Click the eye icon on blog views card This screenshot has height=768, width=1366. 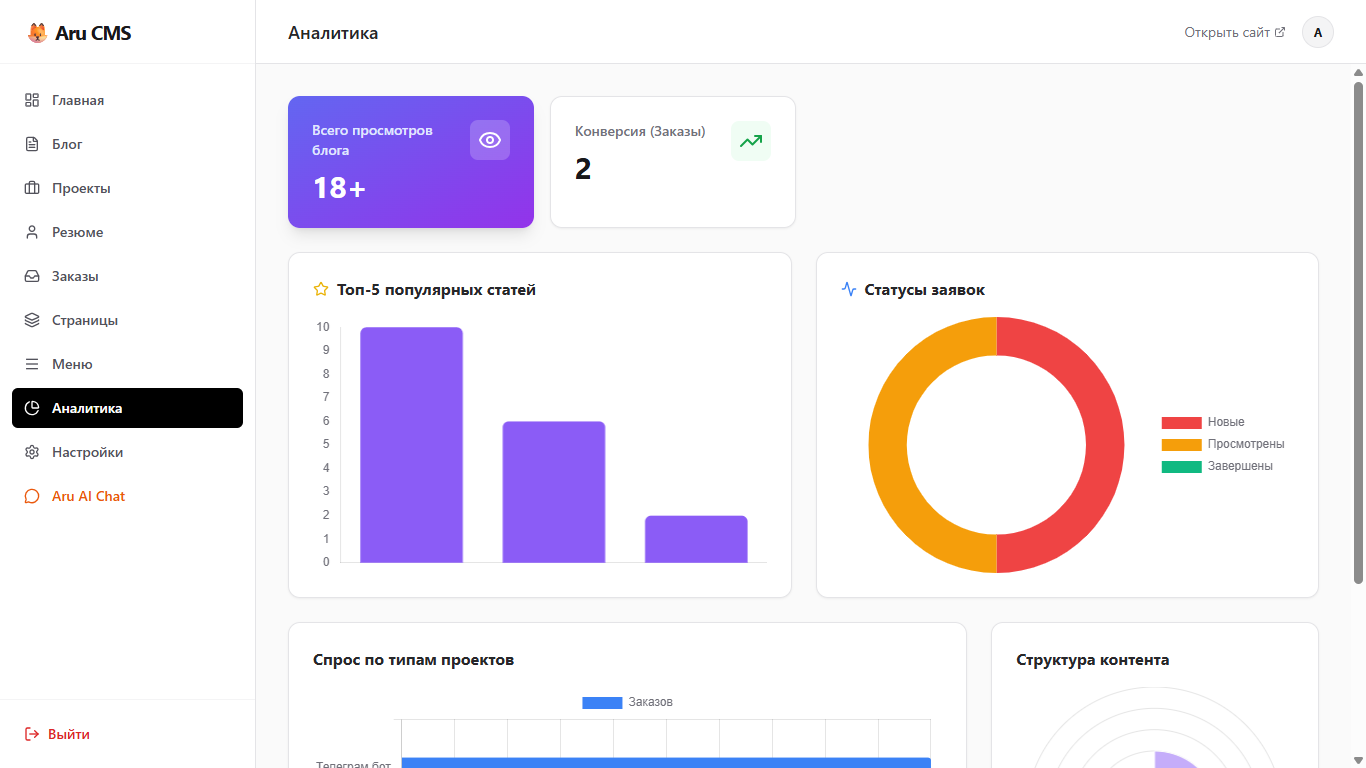point(490,140)
